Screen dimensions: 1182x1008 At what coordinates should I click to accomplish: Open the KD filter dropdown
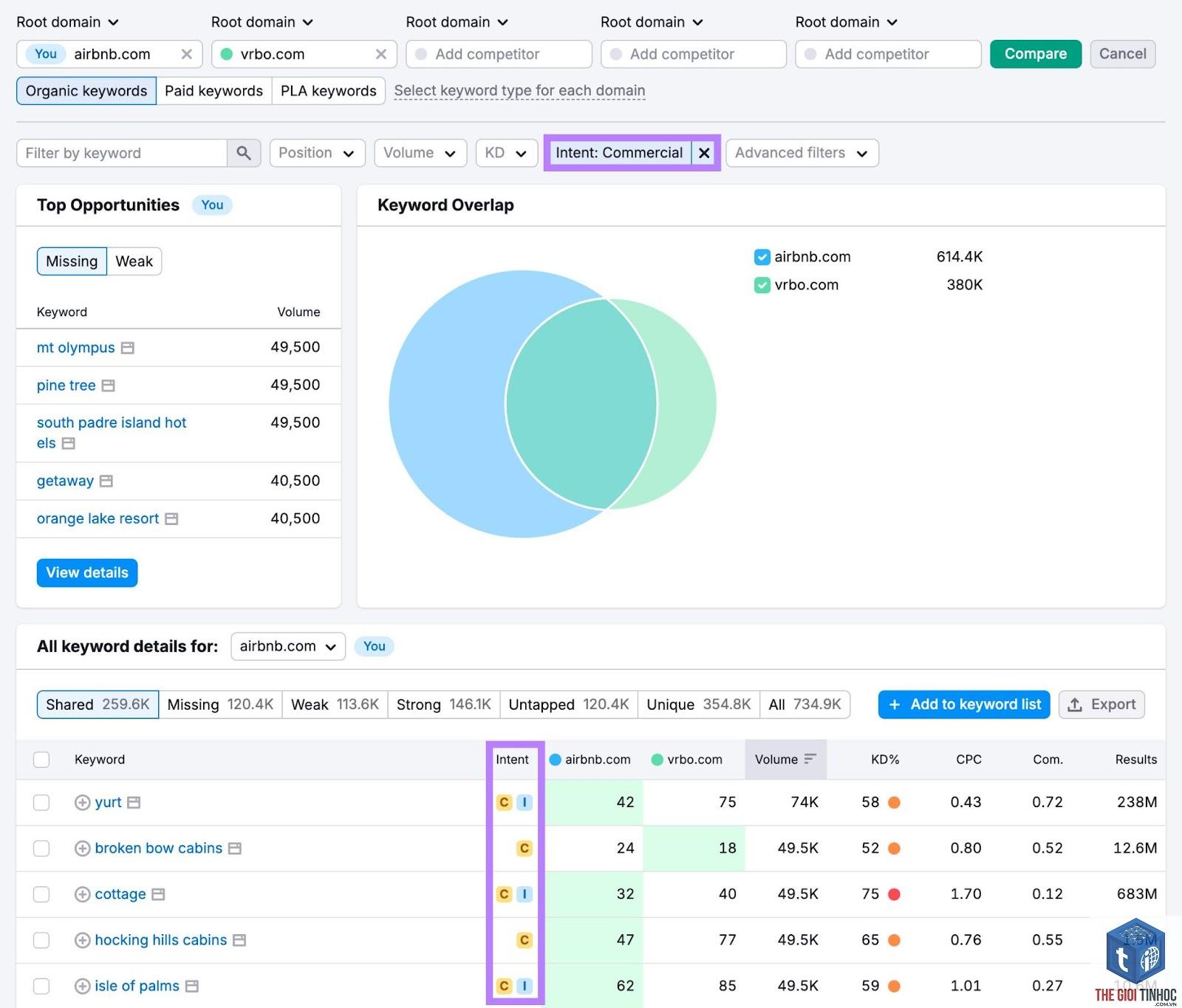point(506,153)
